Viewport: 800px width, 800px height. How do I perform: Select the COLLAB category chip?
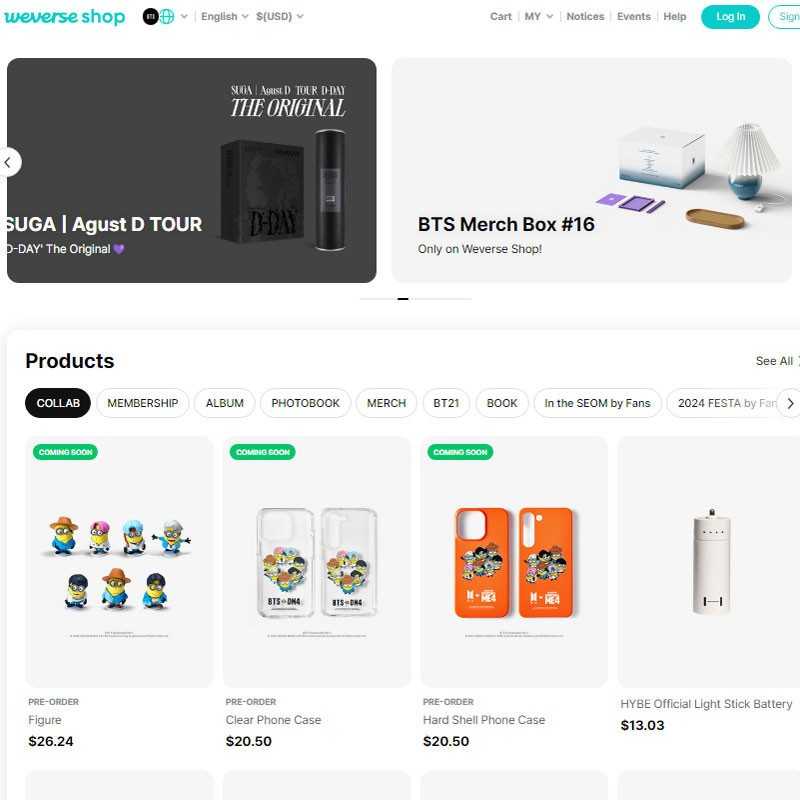[x=58, y=403]
